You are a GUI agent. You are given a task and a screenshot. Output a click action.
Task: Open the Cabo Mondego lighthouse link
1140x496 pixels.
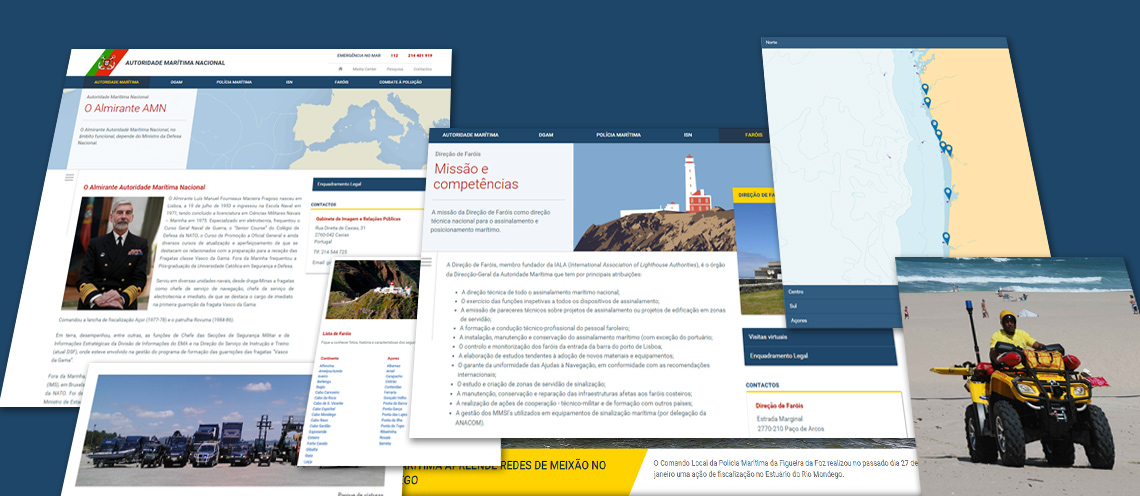point(324,415)
